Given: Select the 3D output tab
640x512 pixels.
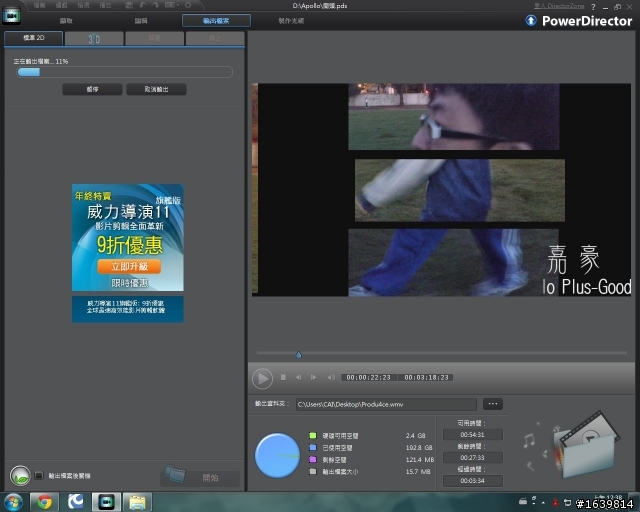Looking at the screenshot, I should [x=94, y=39].
